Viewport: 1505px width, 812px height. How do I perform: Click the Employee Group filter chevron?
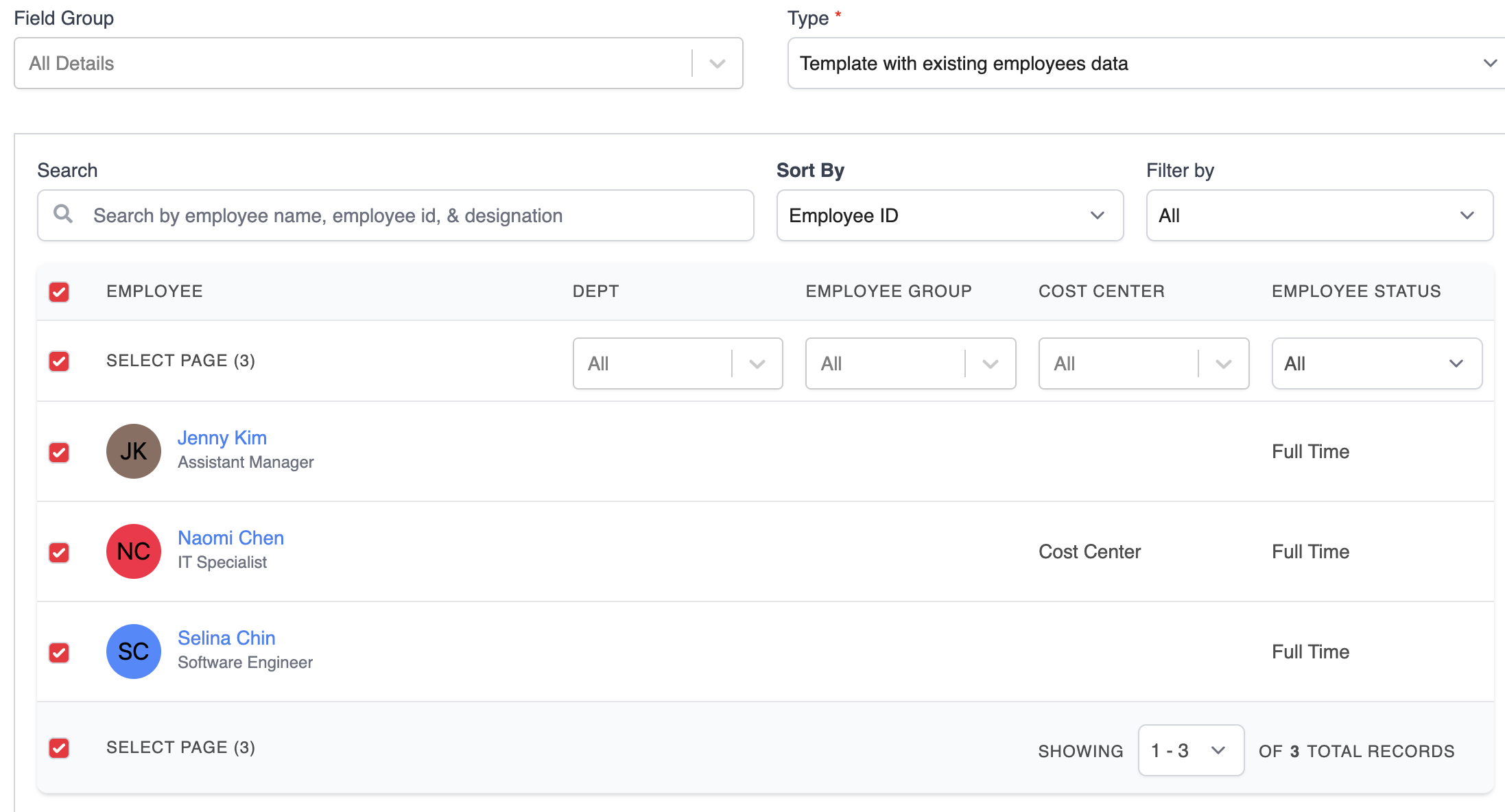991,364
